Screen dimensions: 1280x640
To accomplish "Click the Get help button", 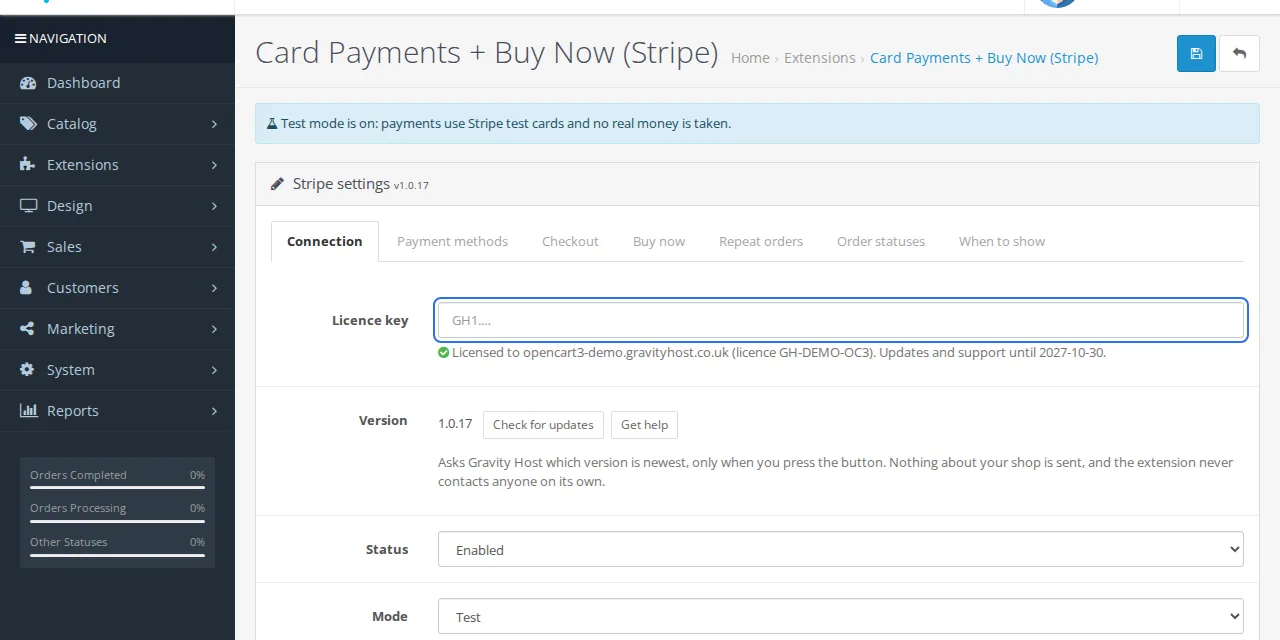I will click(644, 425).
